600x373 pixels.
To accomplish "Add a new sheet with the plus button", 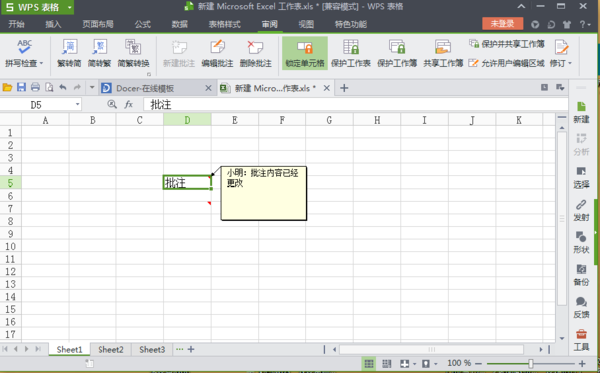I will point(191,349).
